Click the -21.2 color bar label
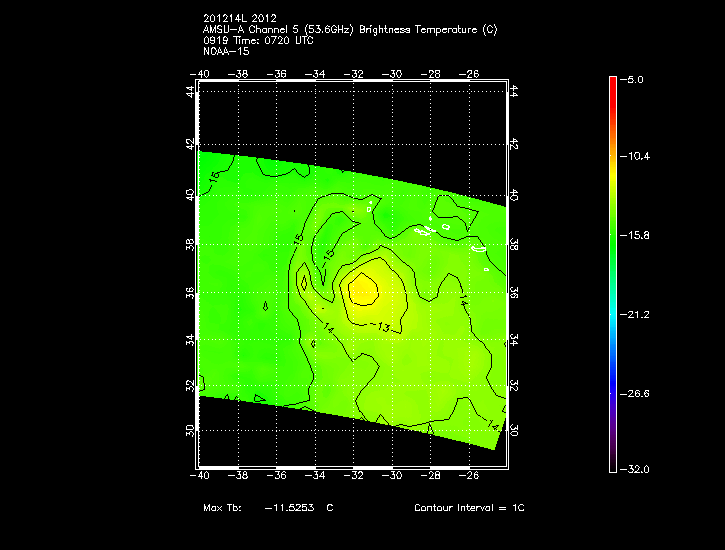The height and width of the screenshot is (550, 725). 637,314
